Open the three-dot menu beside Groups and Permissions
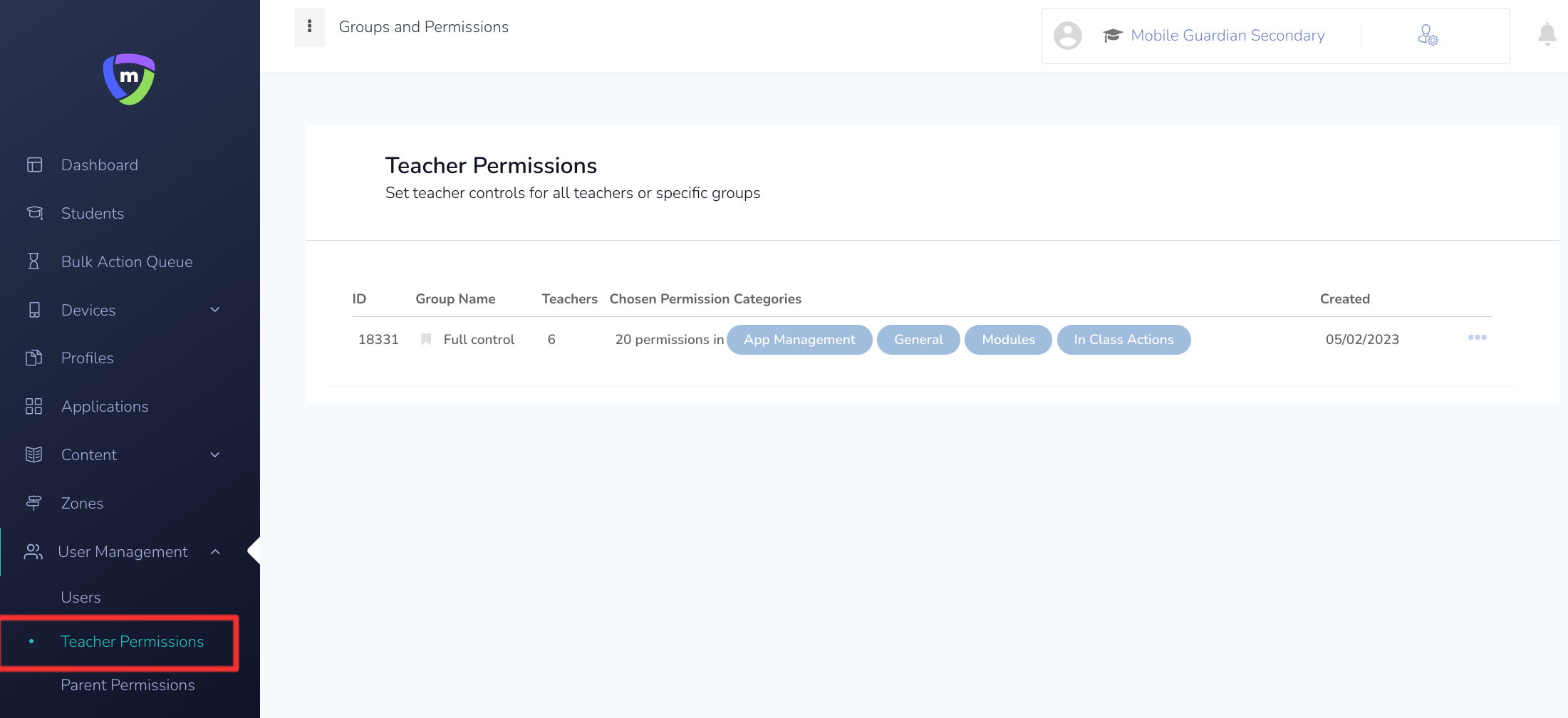Screen dimensions: 1568x718 pyautogui.click(x=309, y=27)
